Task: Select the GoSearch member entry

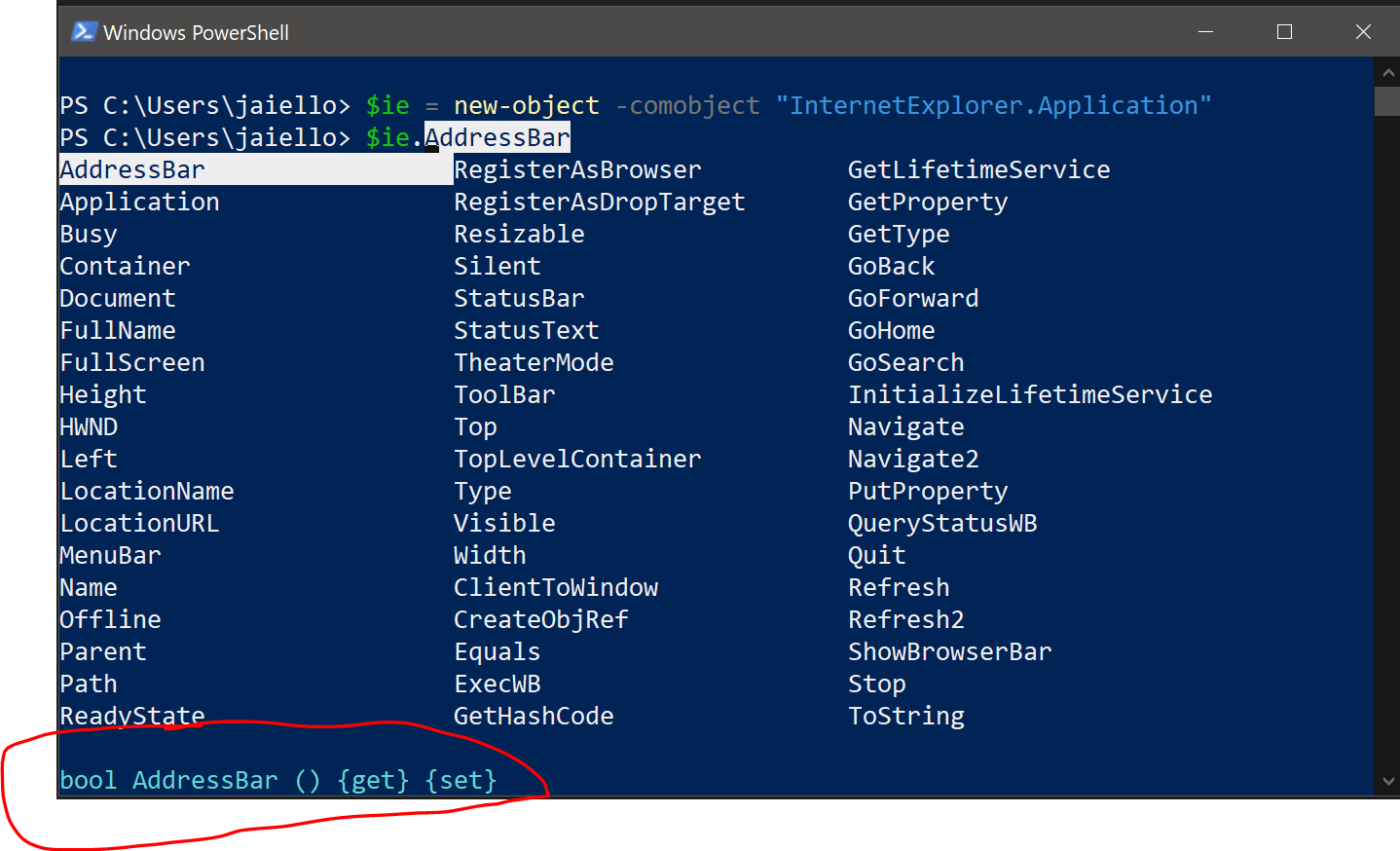Action: point(904,361)
